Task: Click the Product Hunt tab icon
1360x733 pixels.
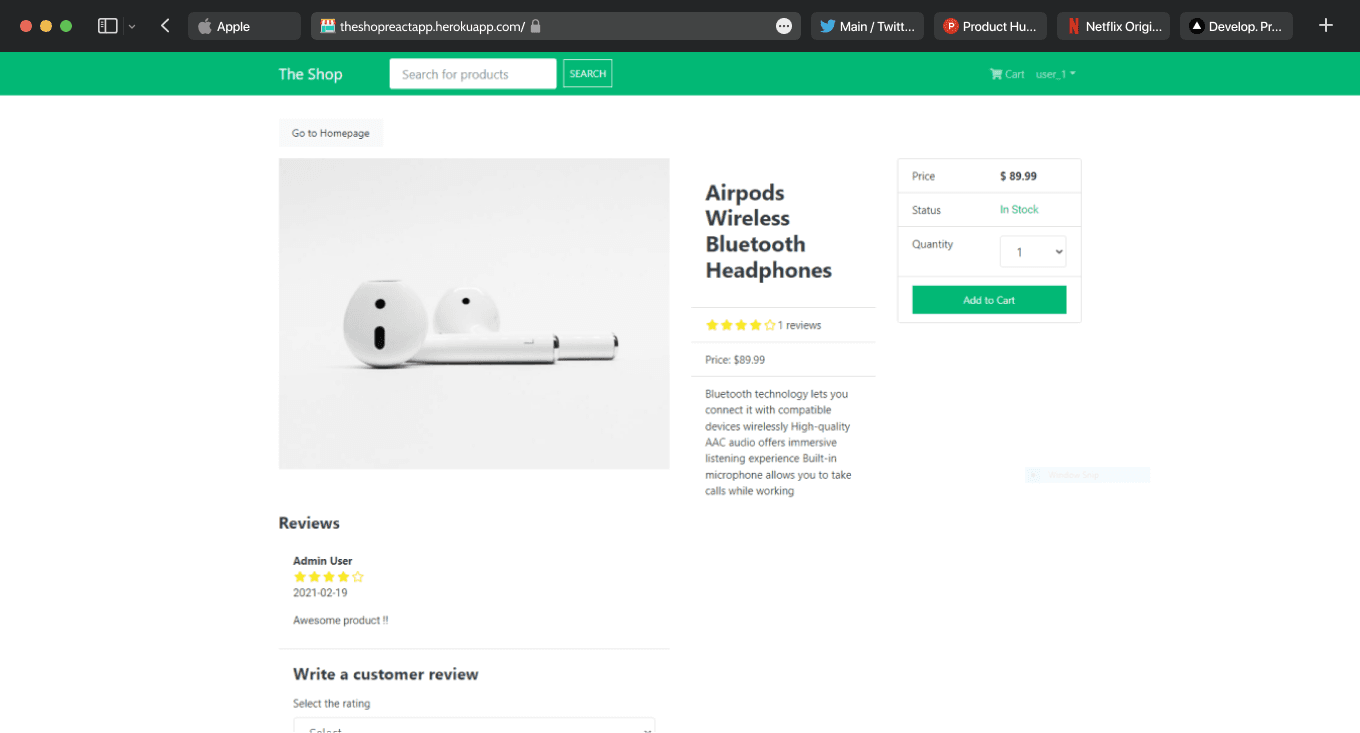Action: 950,26
